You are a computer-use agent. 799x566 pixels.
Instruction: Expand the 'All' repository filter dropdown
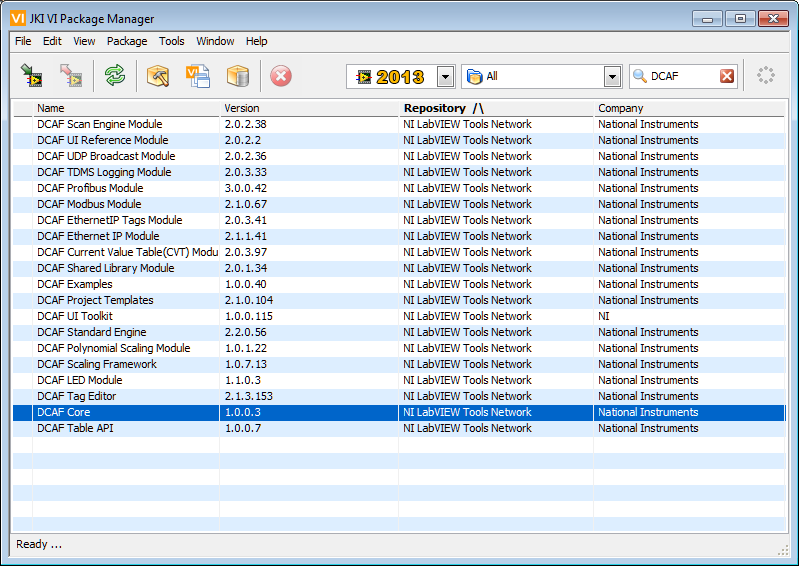click(612, 77)
